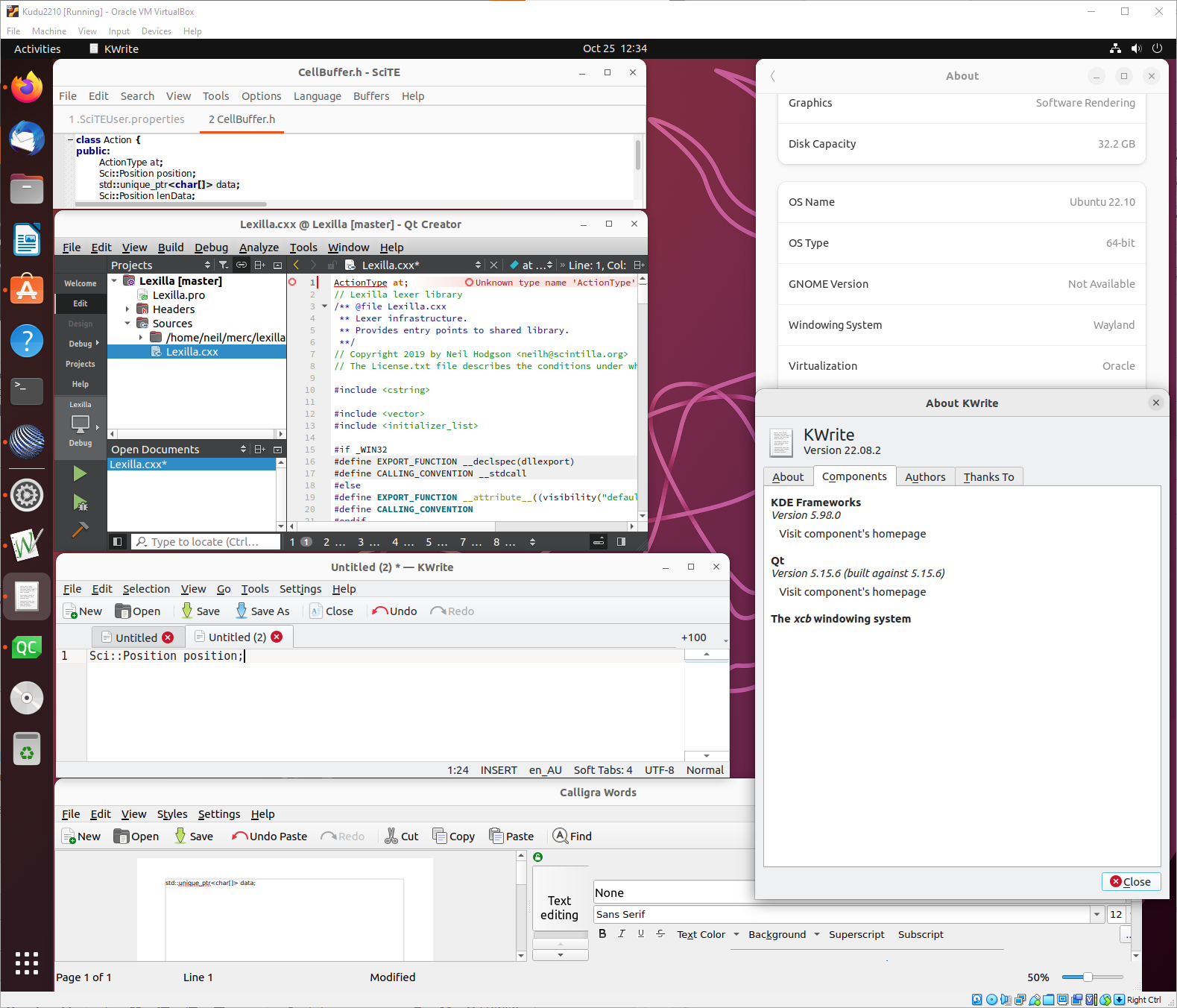
Task: Open Thunderbird mail from the Ubuntu dock
Action: click(x=27, y=139)
